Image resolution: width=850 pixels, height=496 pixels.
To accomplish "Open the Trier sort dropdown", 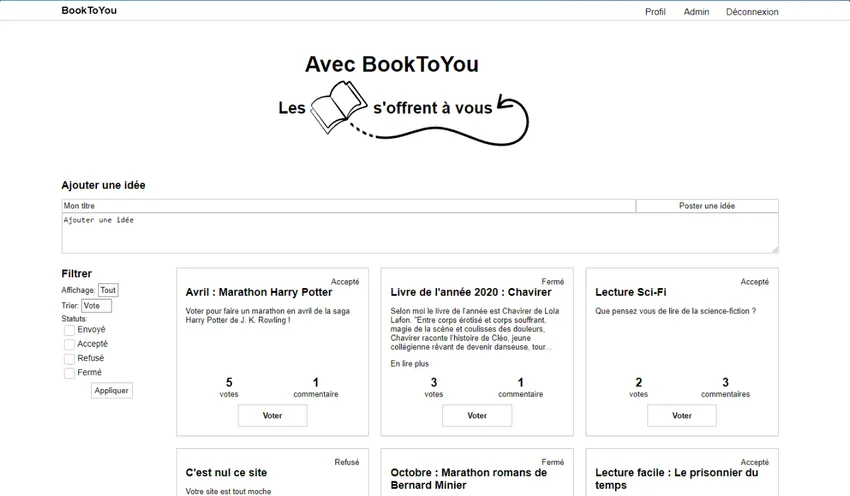I will click(x=96, y=306).
